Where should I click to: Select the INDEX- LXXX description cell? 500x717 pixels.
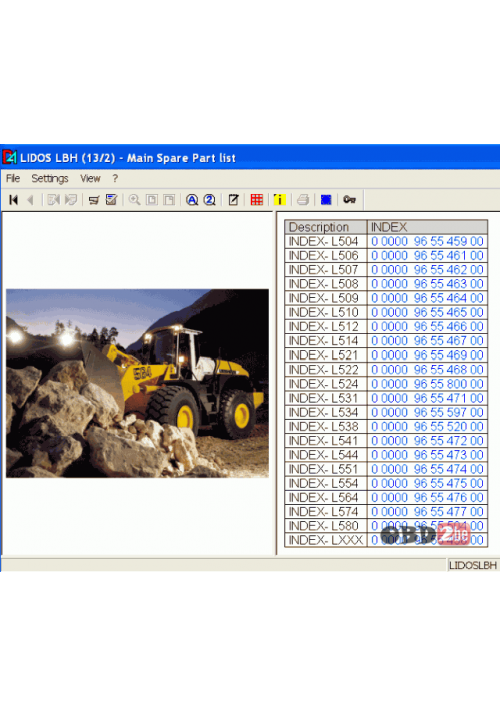pyautogui.click(x=326, y=540)
